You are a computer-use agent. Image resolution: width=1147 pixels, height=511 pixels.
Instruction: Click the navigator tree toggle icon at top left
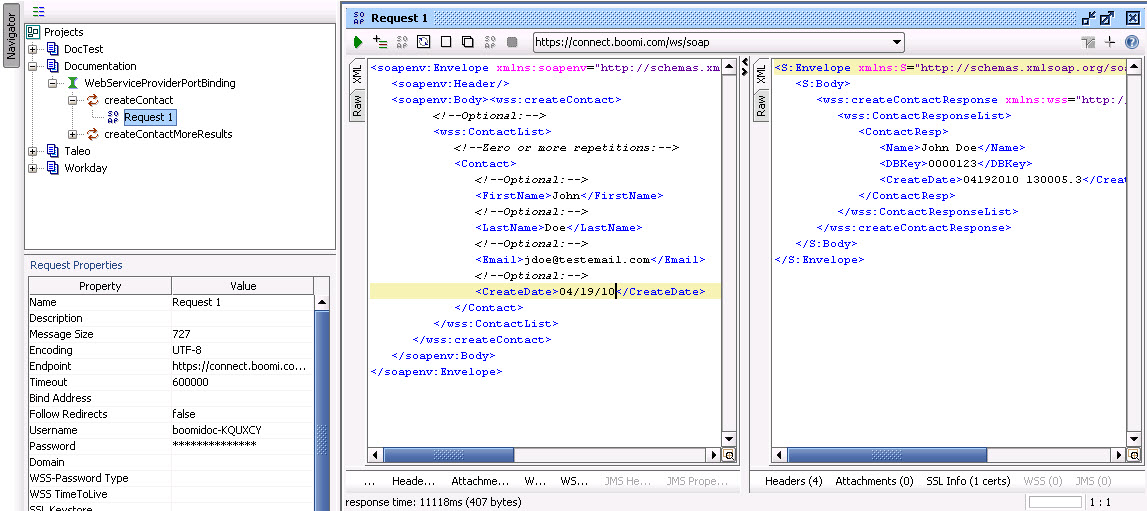pos(39,12)
